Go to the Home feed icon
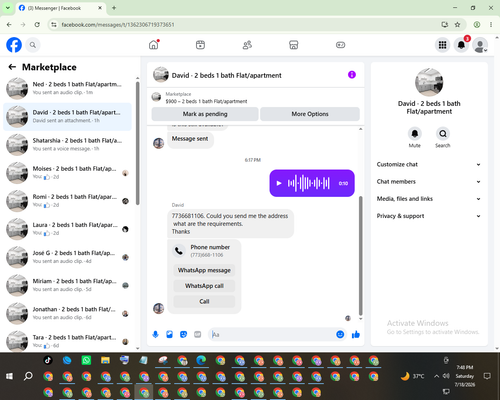 point(154,45)
